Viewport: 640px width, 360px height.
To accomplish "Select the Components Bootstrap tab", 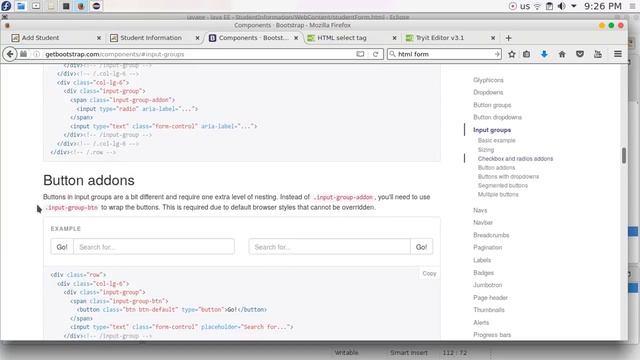I will (253, 38).
